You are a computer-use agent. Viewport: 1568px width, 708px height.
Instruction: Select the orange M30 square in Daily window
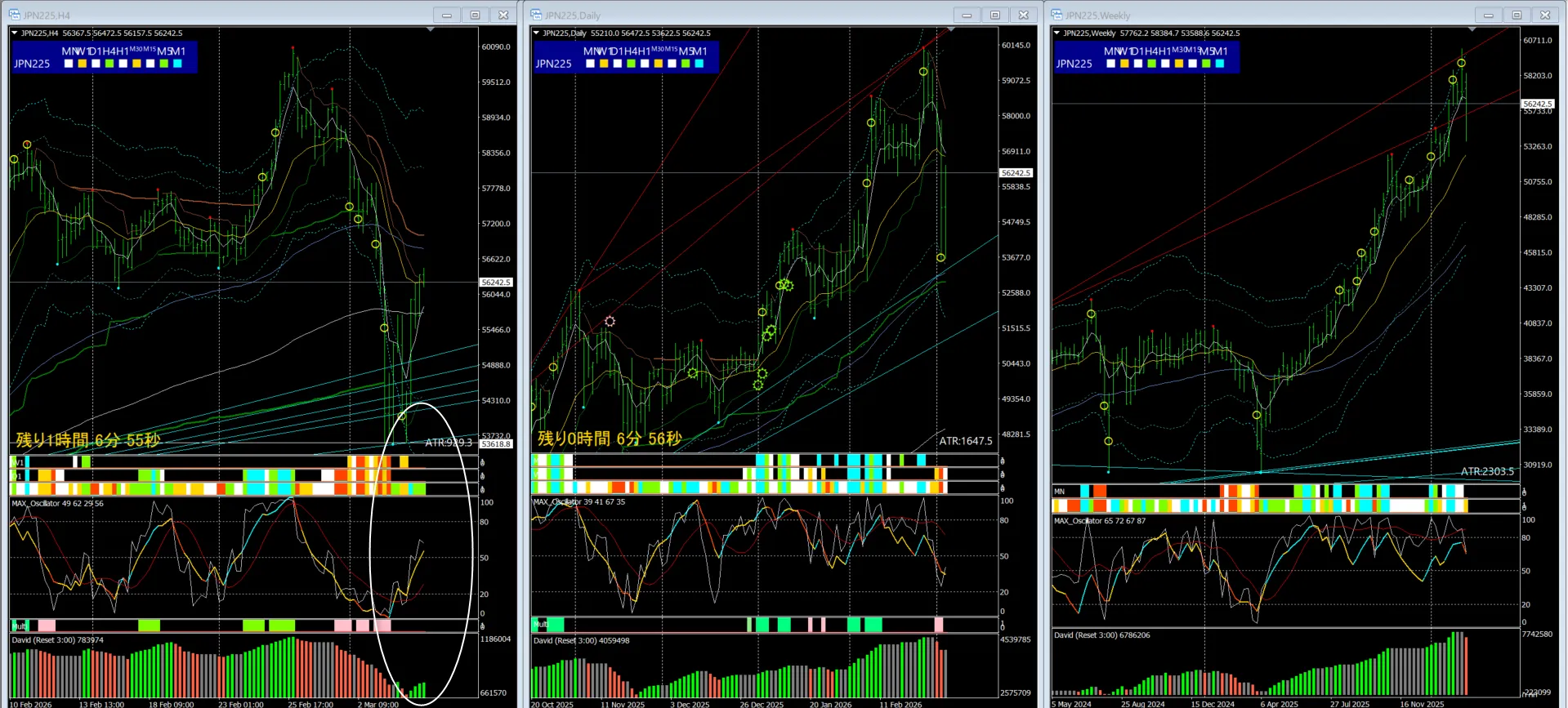pyautogui.click(x=659, y=64)
